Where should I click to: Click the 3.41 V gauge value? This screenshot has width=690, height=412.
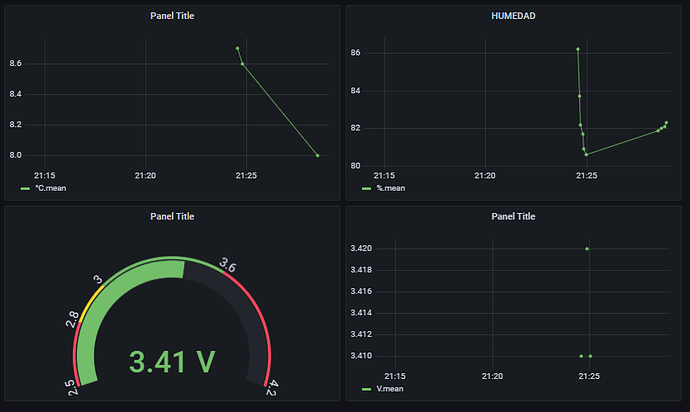click(x=172, y=362)
